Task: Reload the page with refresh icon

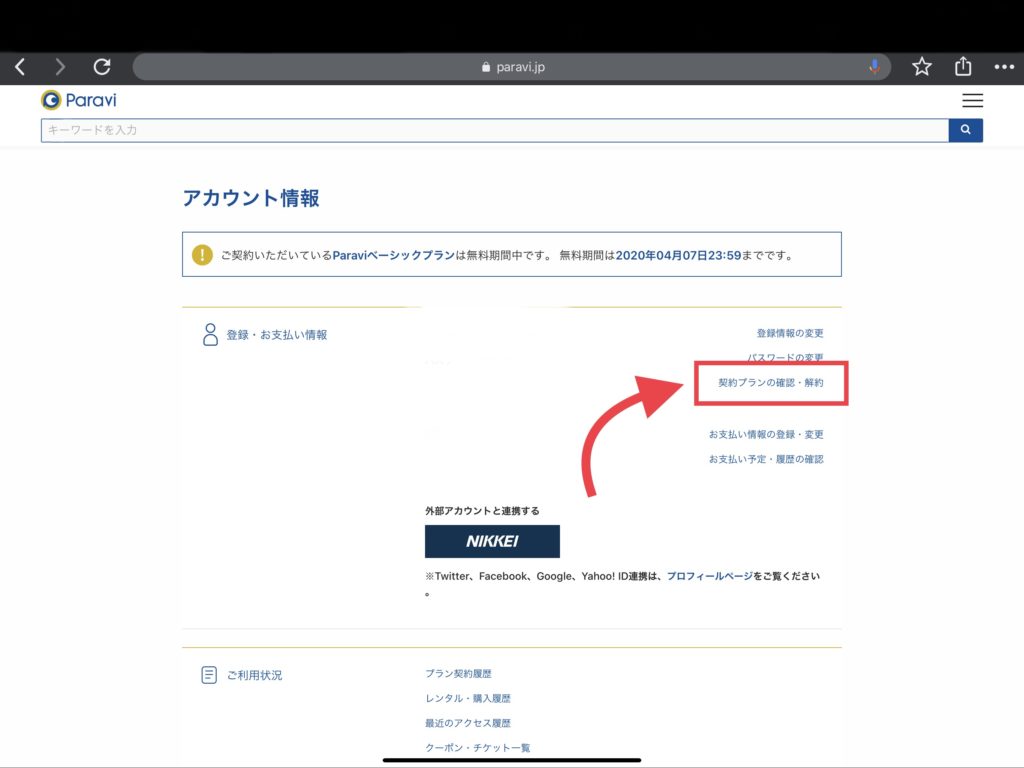Action: pyautogui.click(x=102, y=67)
